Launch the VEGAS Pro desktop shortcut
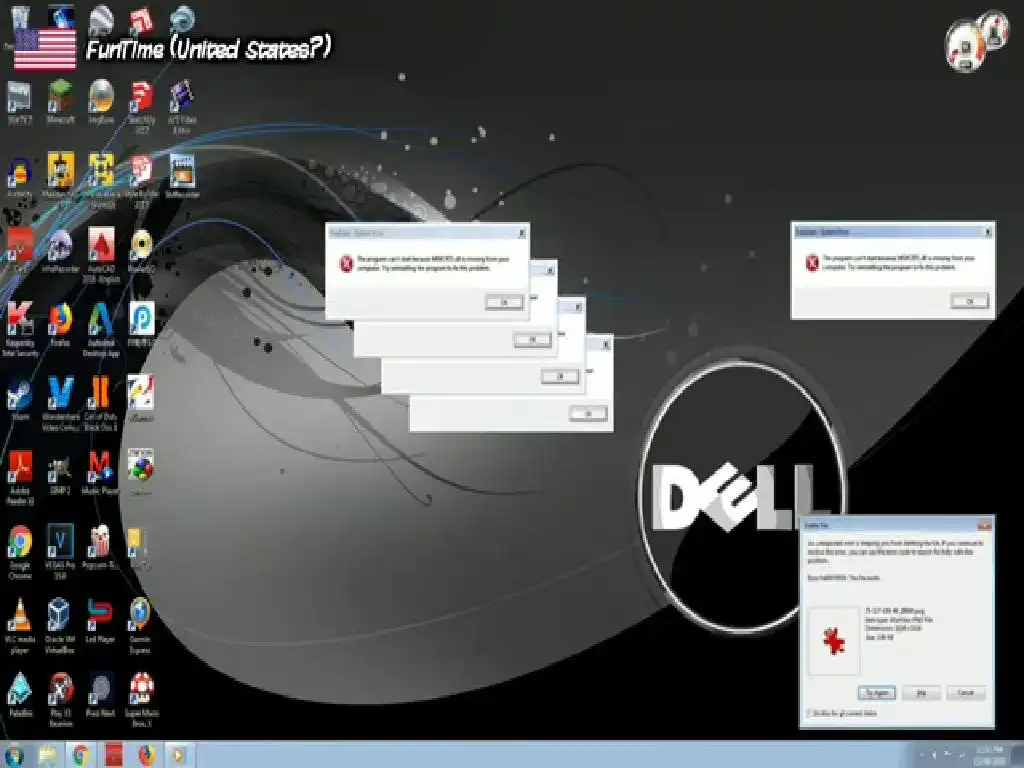1024x768 pixels. pos(60,552)
